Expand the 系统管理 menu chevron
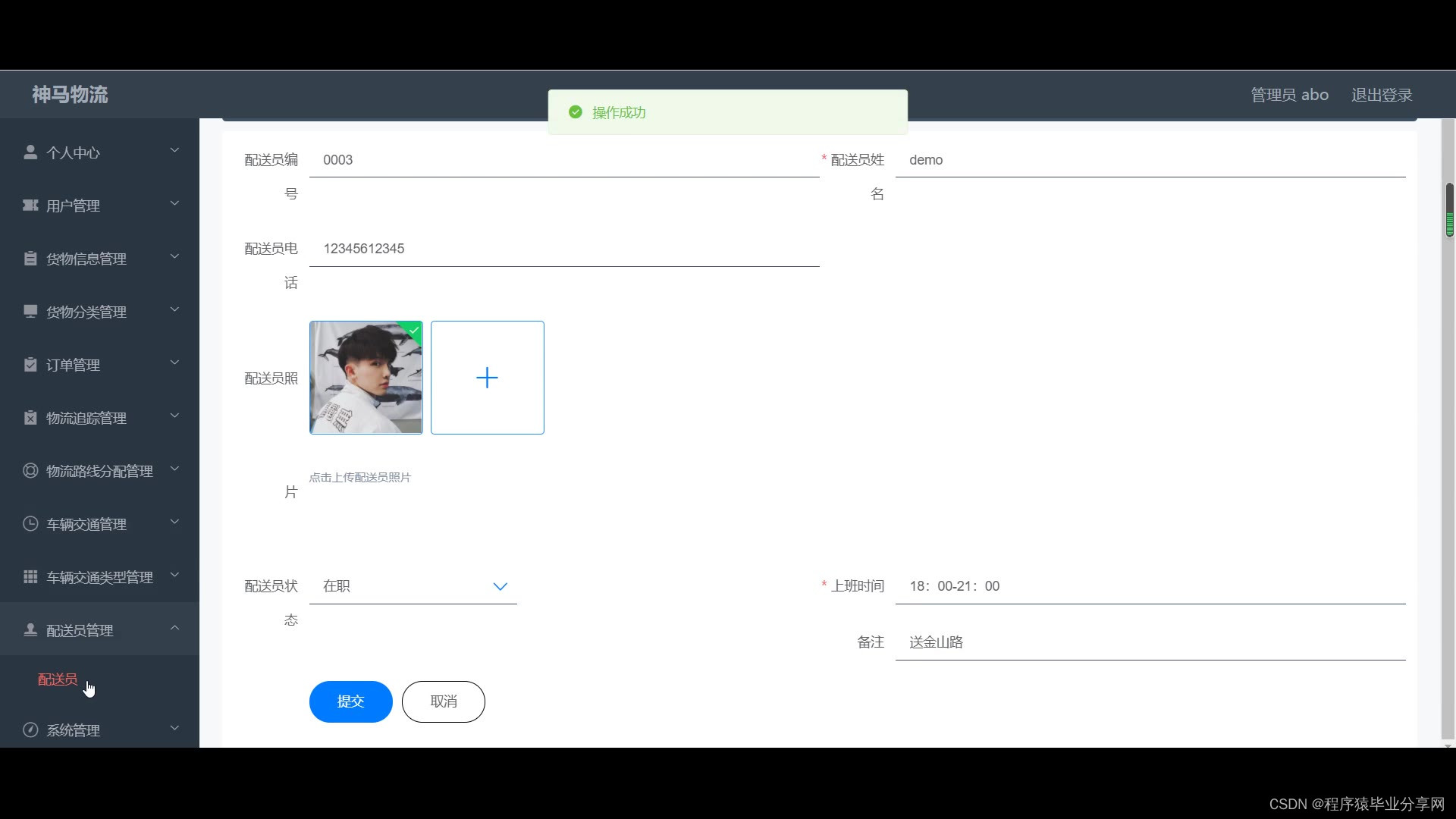This screenshot has width=1456, height=819. [174, 729]
